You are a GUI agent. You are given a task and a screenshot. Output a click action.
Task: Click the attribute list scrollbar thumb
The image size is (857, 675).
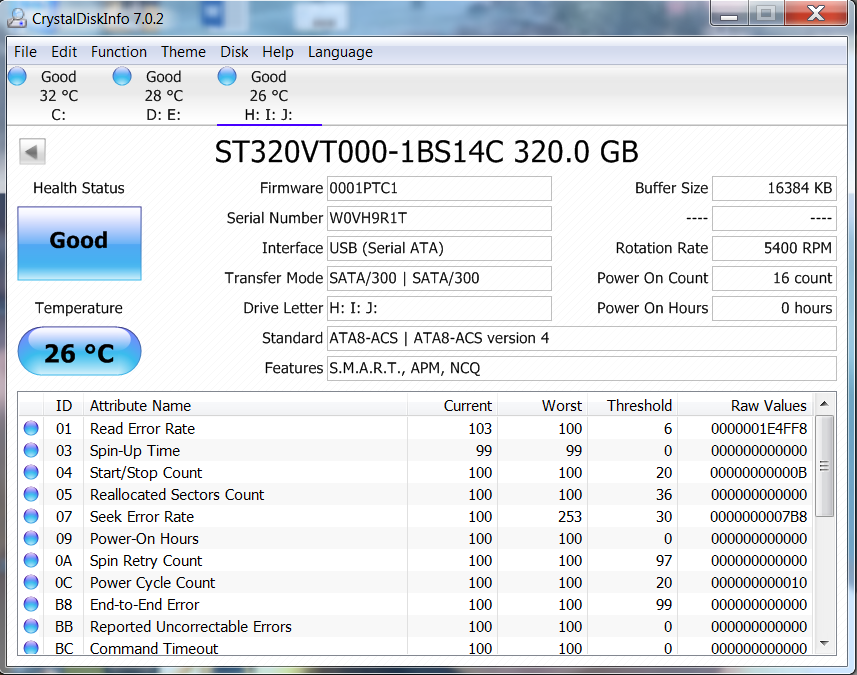coord(825,466)
